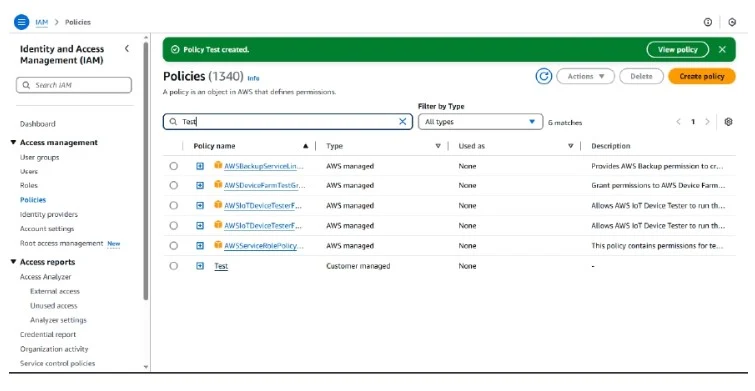Click the success checkmark icon in banner

(x=175, y=50)
